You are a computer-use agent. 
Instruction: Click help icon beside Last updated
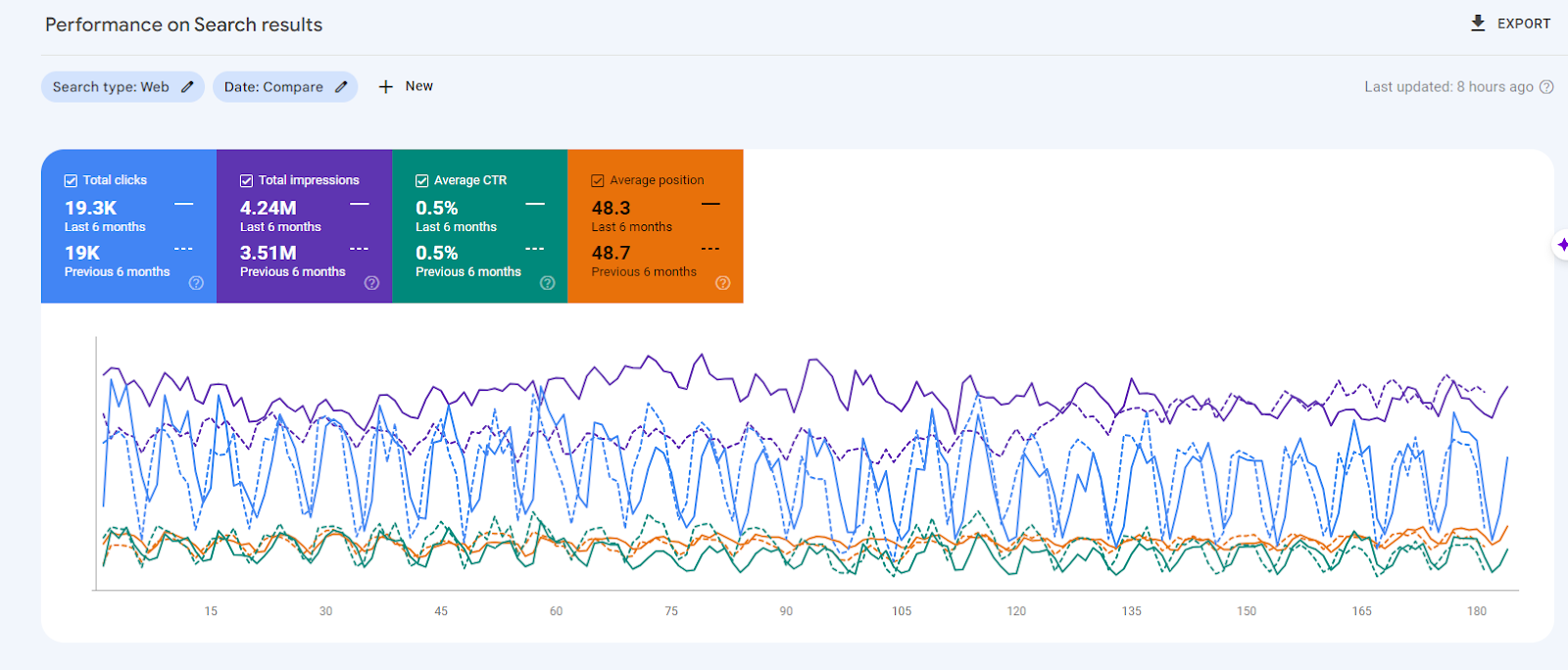click(x=1546, y=86)
